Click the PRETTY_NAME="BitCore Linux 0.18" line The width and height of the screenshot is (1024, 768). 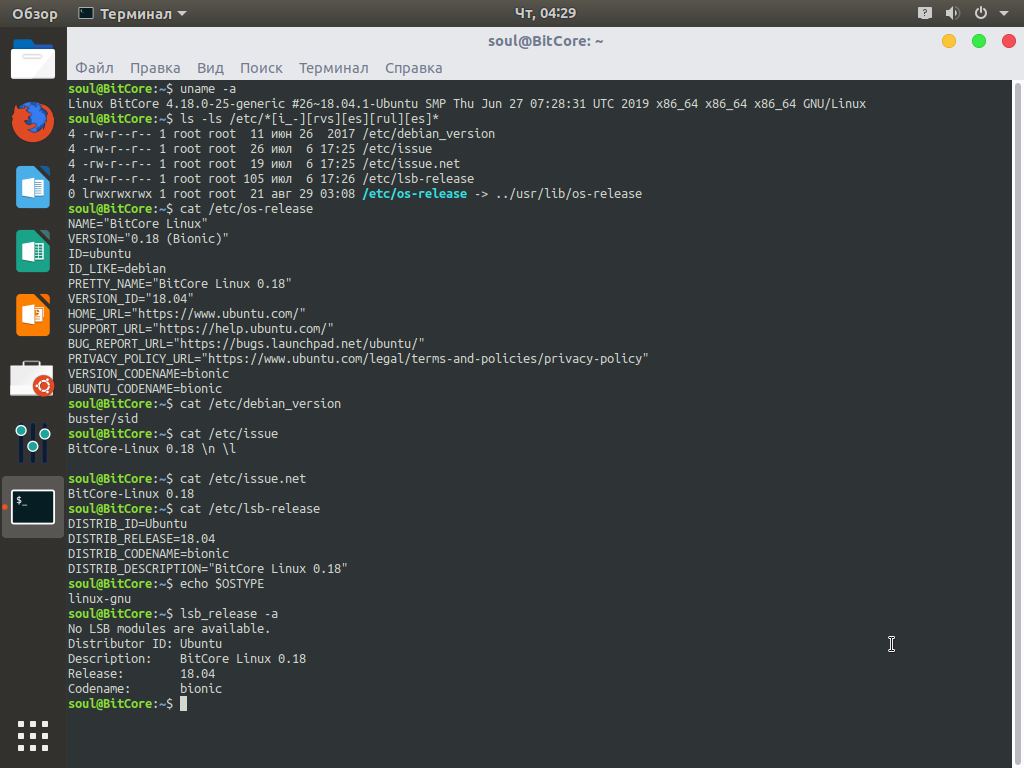(x=180, y=284)
